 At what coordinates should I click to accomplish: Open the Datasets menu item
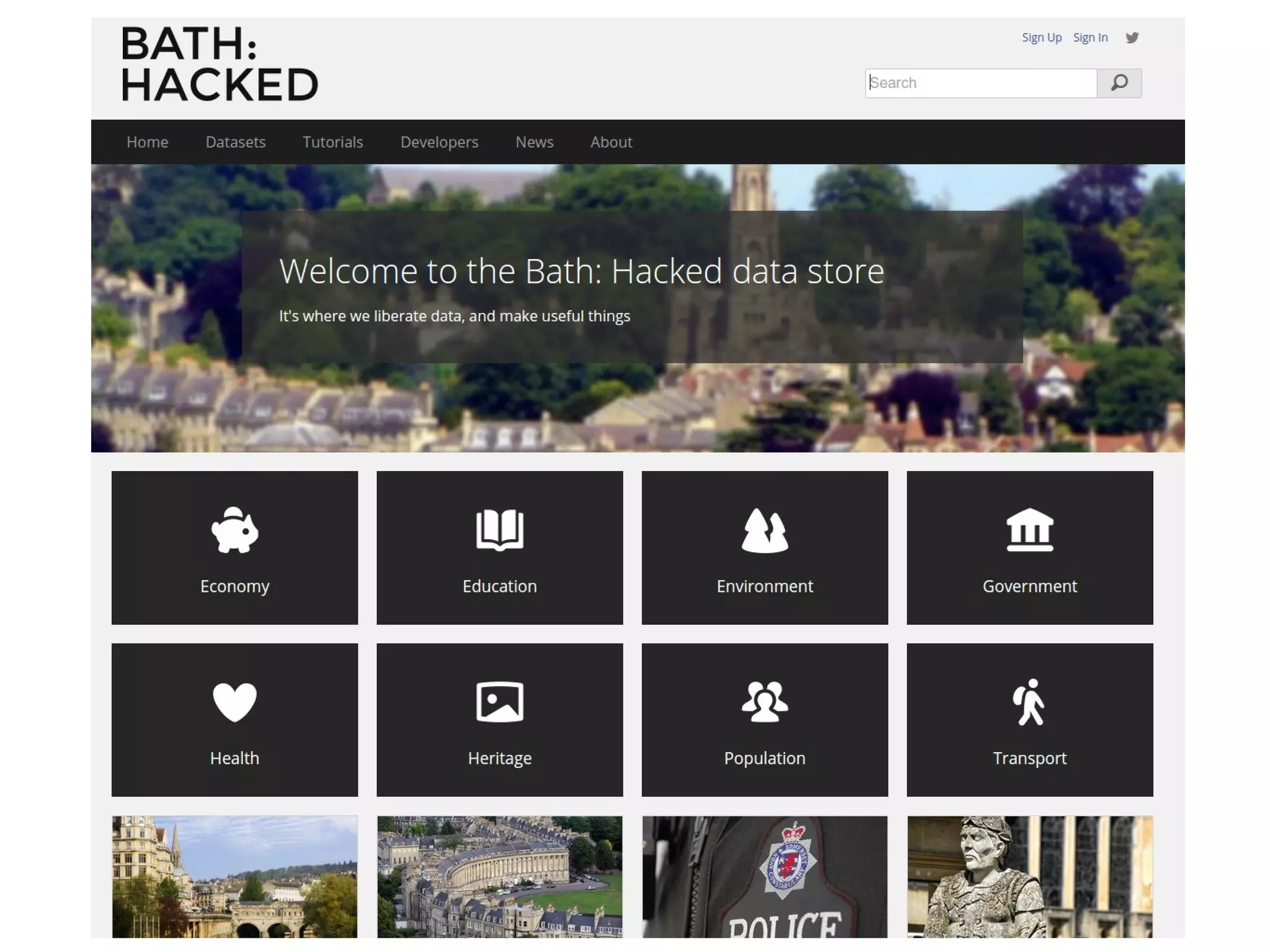(236, 142)
